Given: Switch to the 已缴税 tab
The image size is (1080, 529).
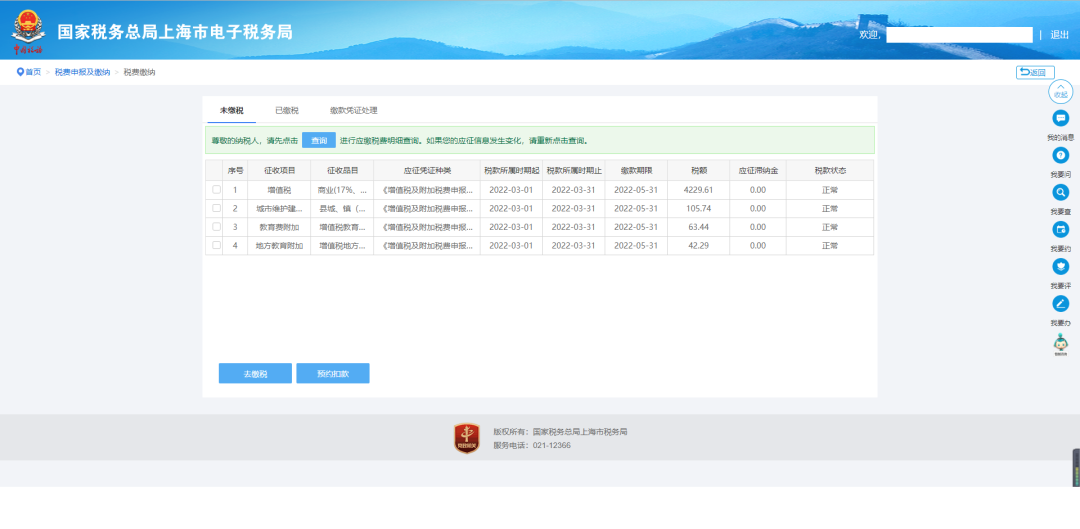Looking at the screenshot, I should pyautogui.click(x=287, y=110).
